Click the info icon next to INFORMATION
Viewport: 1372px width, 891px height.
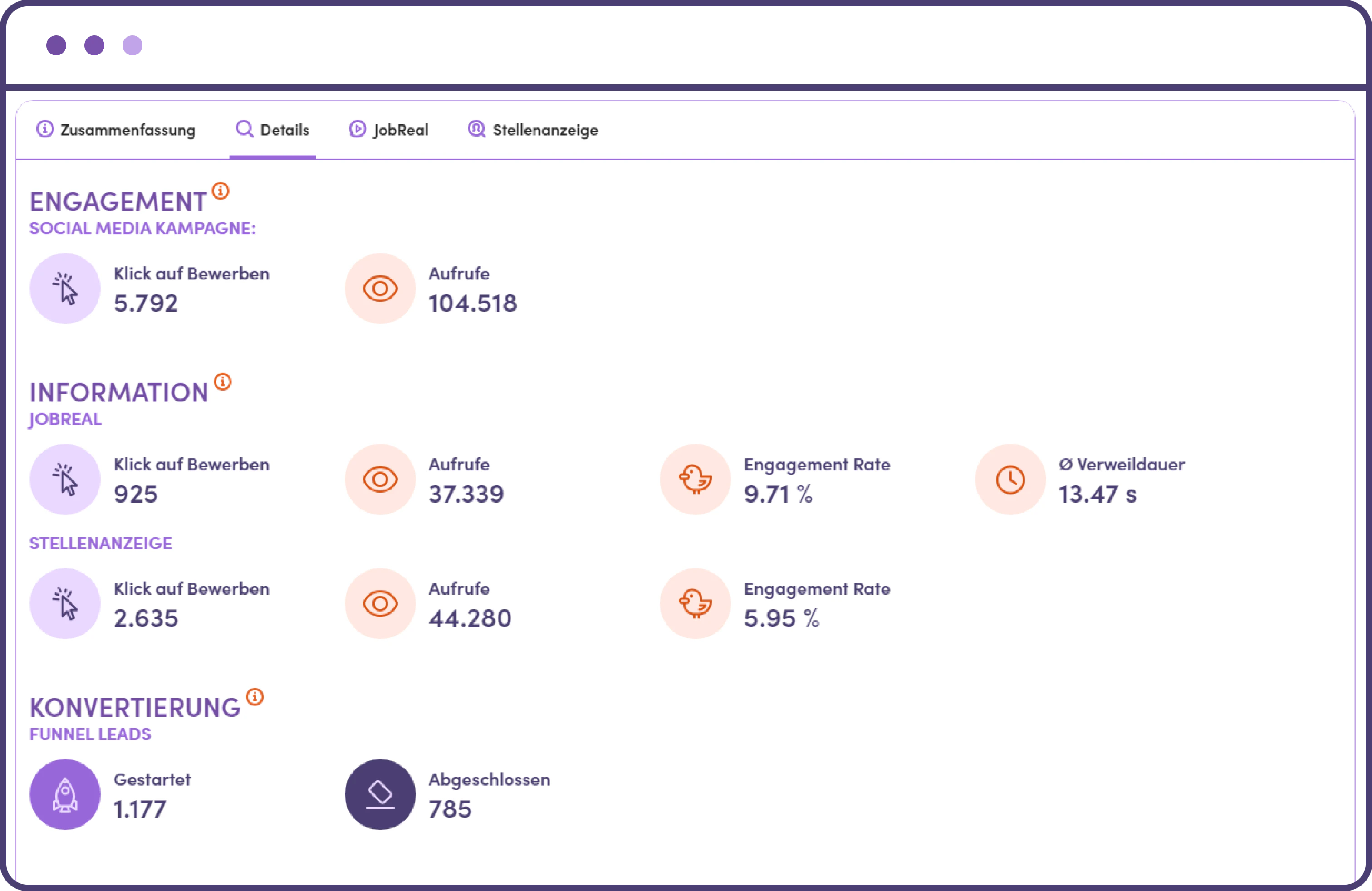pyautogui.click(x=221, y=381)
